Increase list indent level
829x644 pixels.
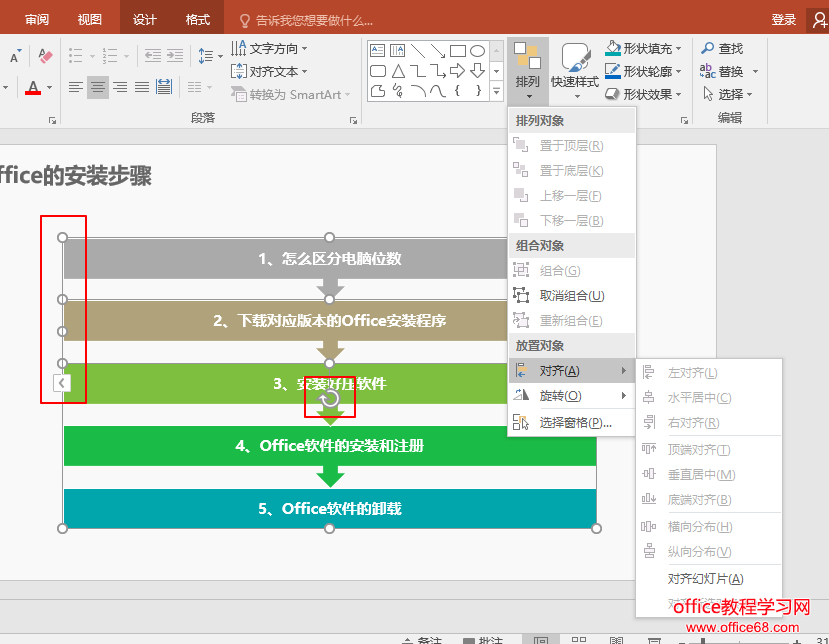pyautogui.click(x=175, y=56)
